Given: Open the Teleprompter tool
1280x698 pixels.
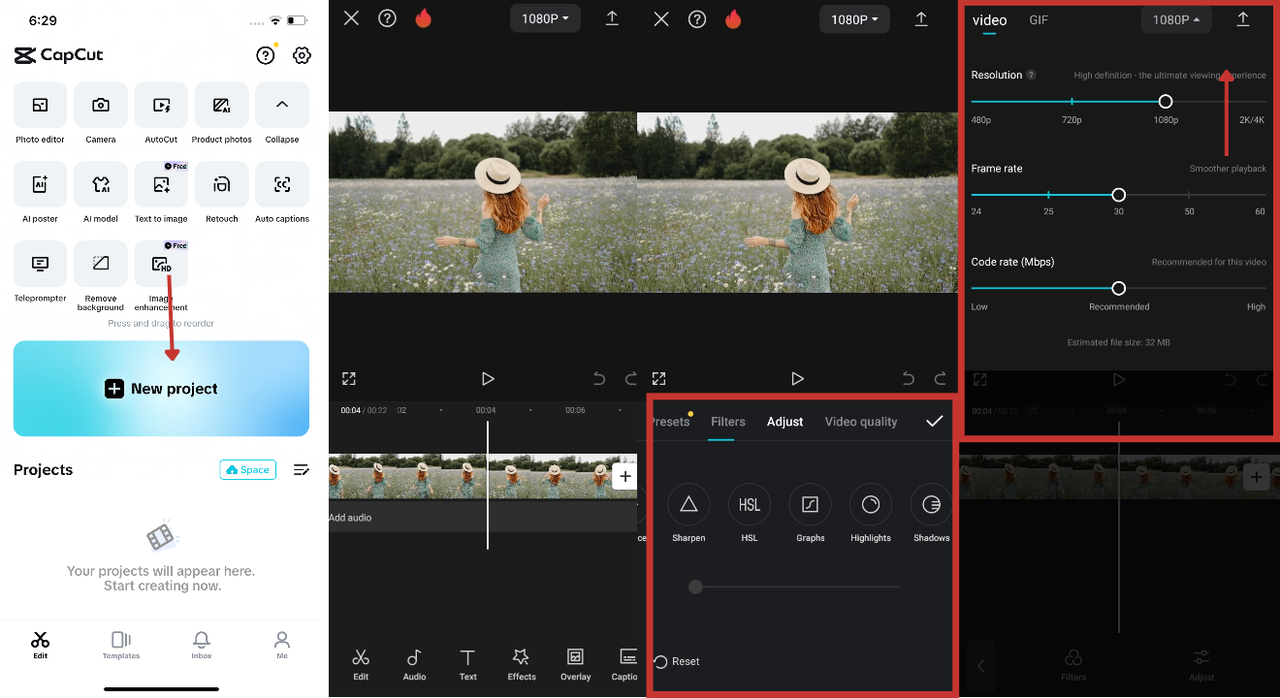Looking at the screenshot, I should tap(40, 272).
